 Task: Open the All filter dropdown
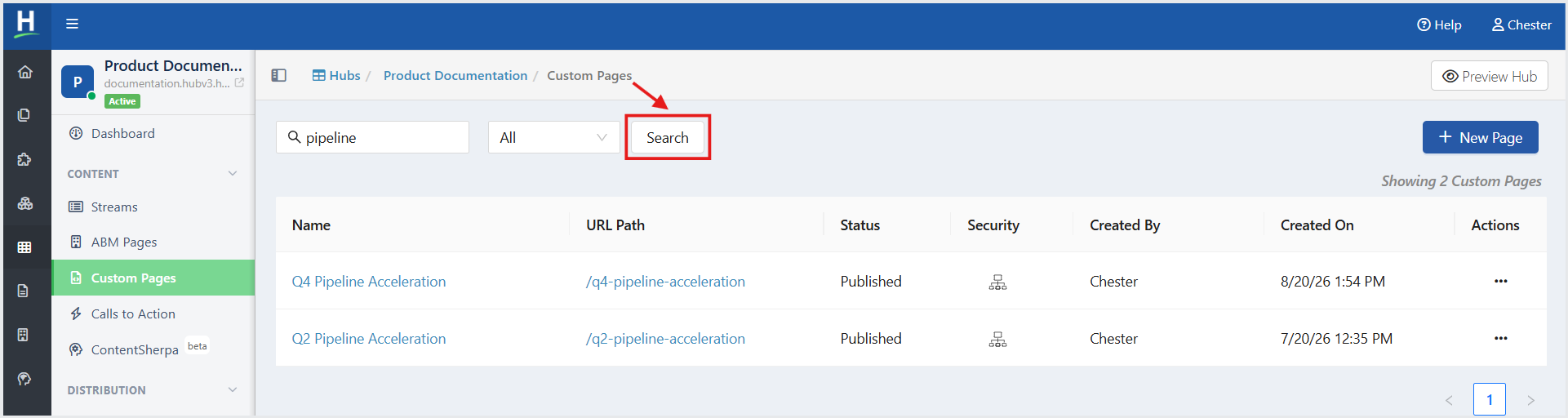pyautogui.click(x=554, y=137)
